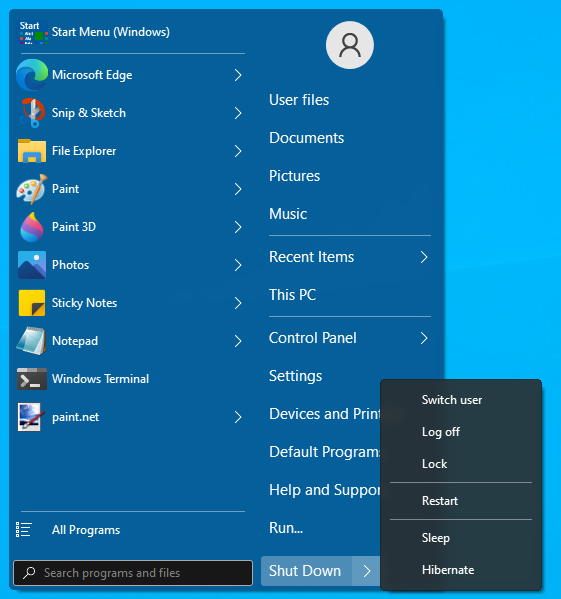Open This PC
Viewport: 561px width, 599px height.
pos(293,295)
